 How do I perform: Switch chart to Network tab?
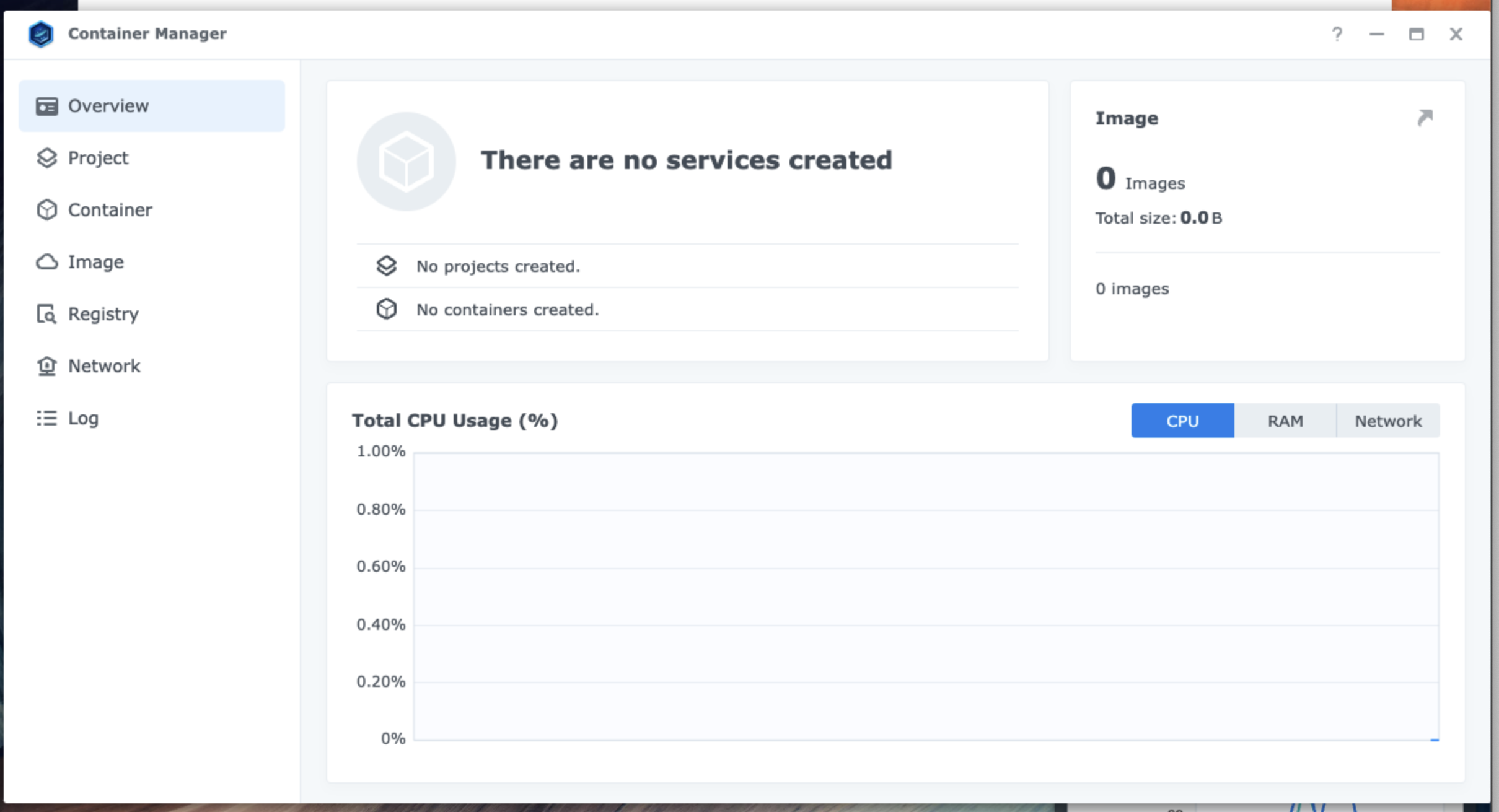click(1388, 421)
